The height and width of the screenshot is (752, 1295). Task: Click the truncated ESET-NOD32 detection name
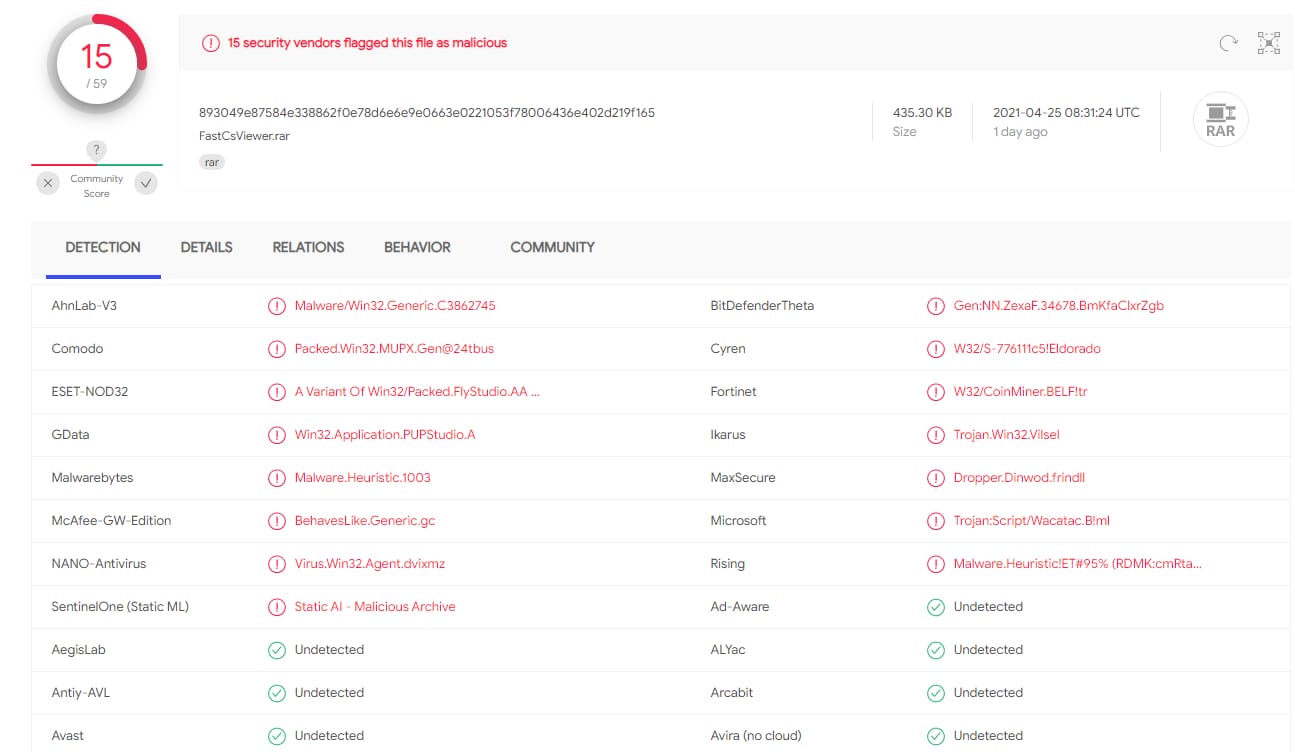416,392
